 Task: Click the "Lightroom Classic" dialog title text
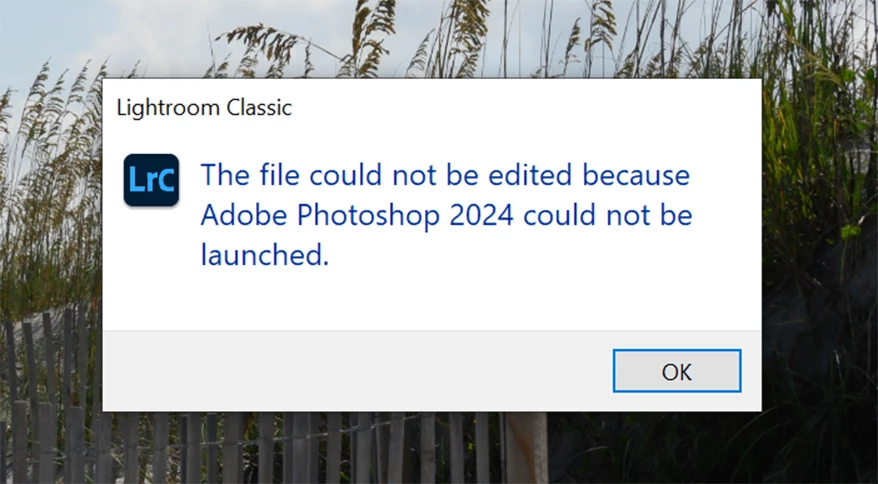tap(204, 108)
